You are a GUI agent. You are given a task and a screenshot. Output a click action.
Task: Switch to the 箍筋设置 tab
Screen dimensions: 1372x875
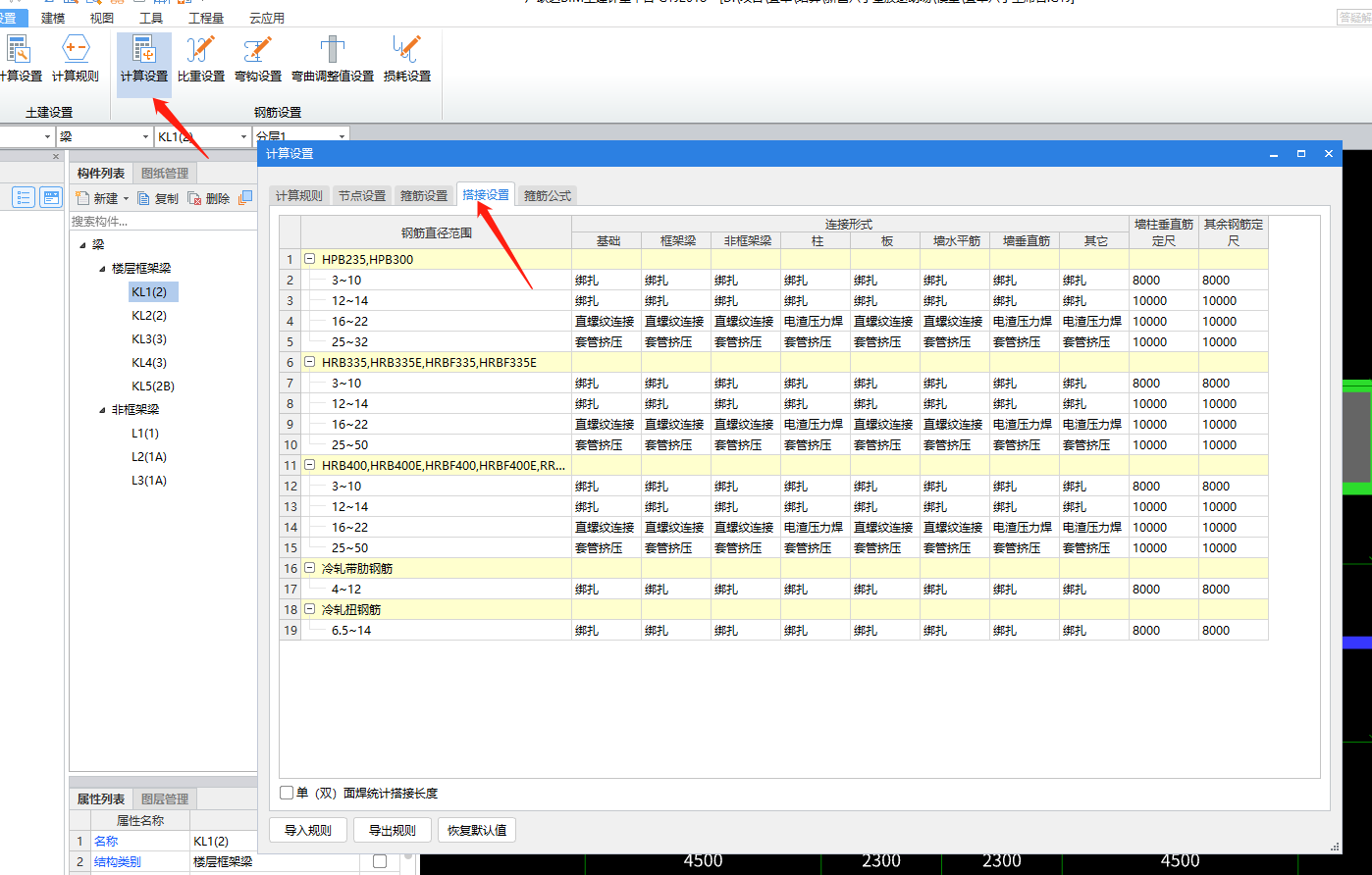point(424,195)
